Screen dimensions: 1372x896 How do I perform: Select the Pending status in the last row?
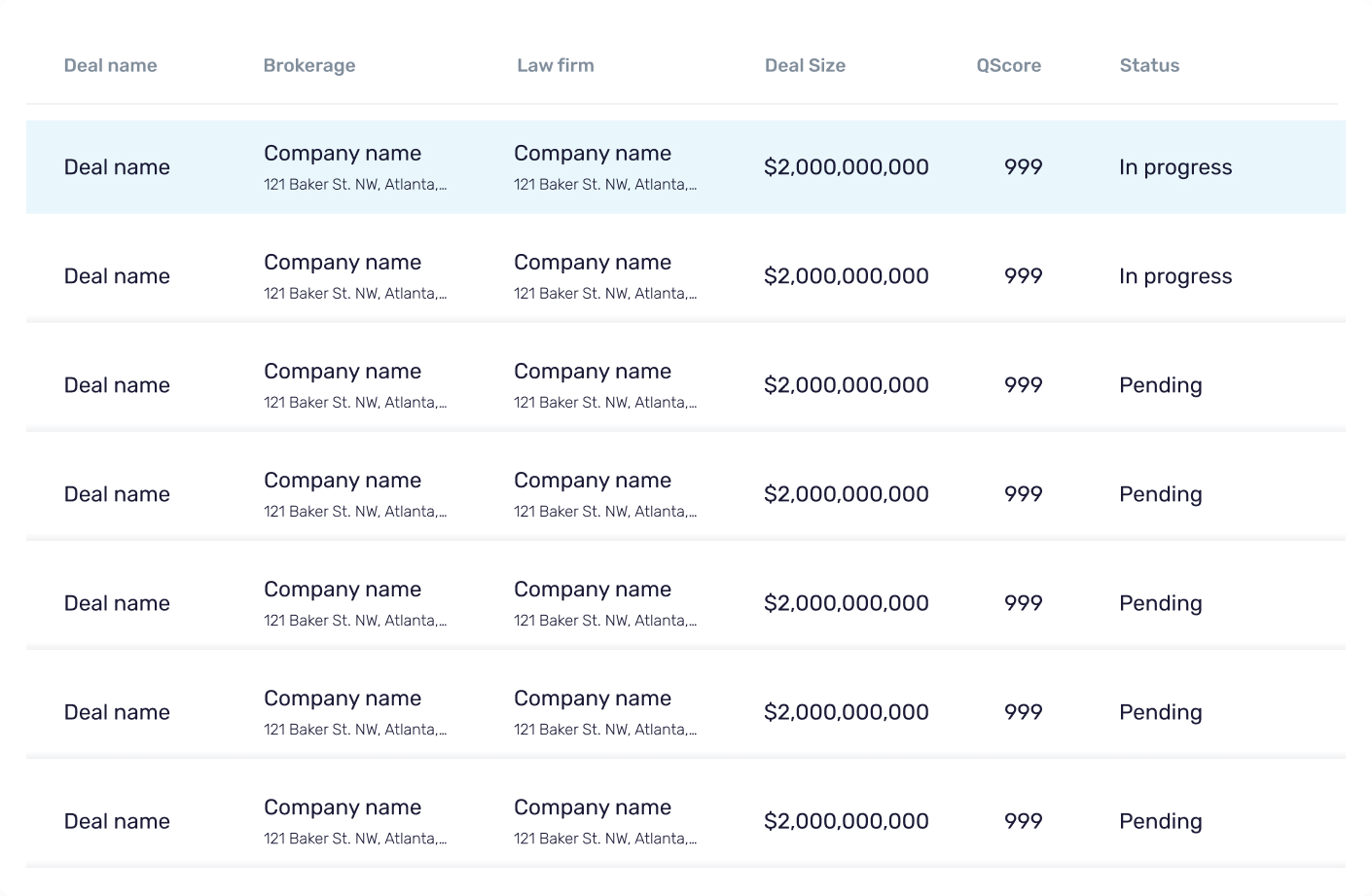coord(1160,821)
